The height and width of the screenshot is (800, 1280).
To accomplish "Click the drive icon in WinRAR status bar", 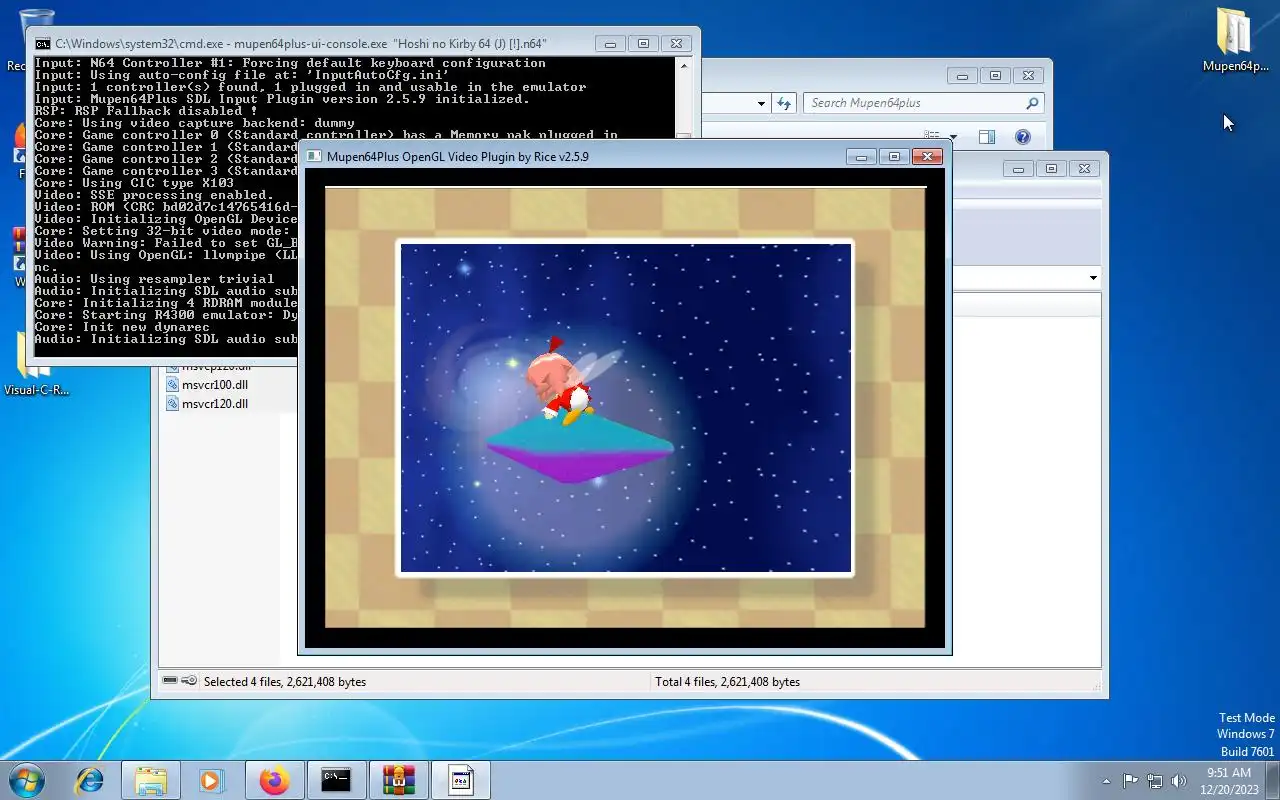I will (x=170, y=681).
